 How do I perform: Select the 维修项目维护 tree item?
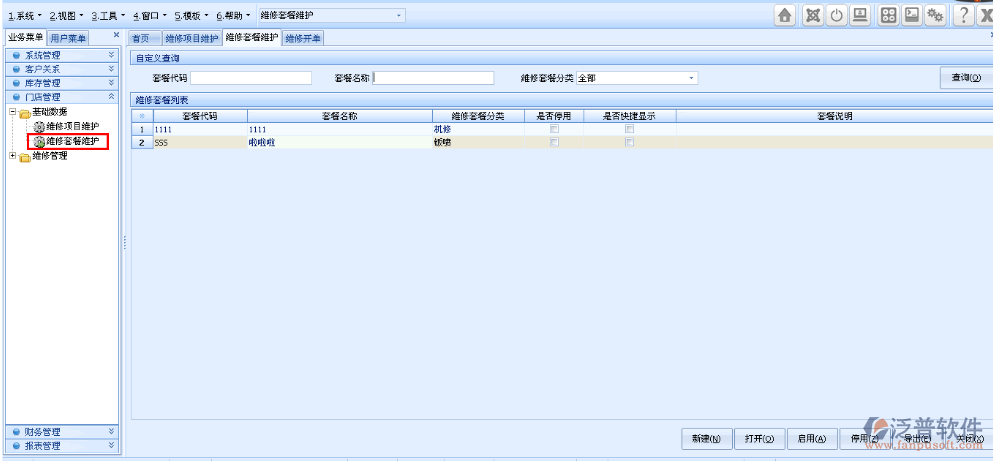pos(72,127)
